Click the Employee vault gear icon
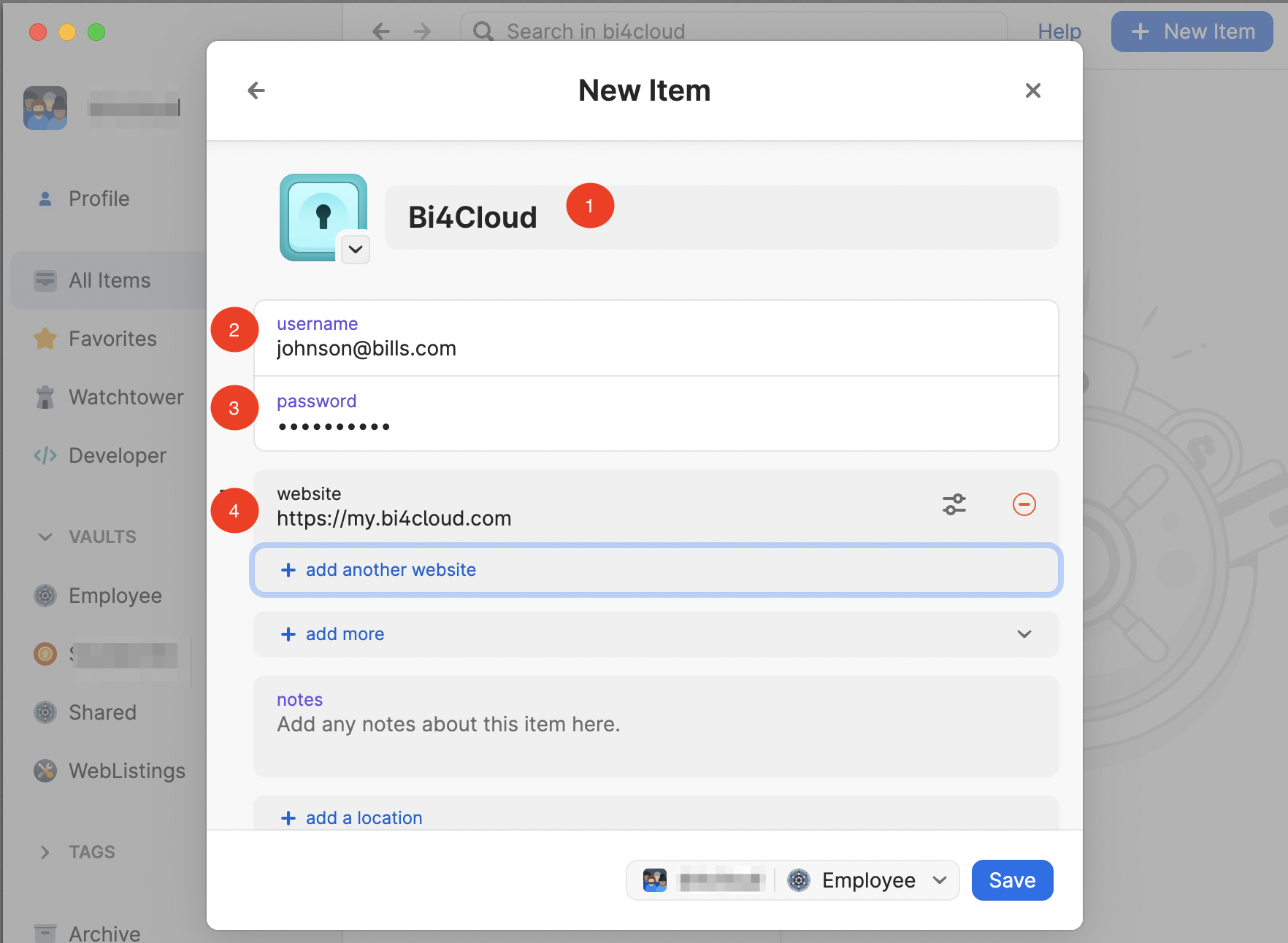 45,596
